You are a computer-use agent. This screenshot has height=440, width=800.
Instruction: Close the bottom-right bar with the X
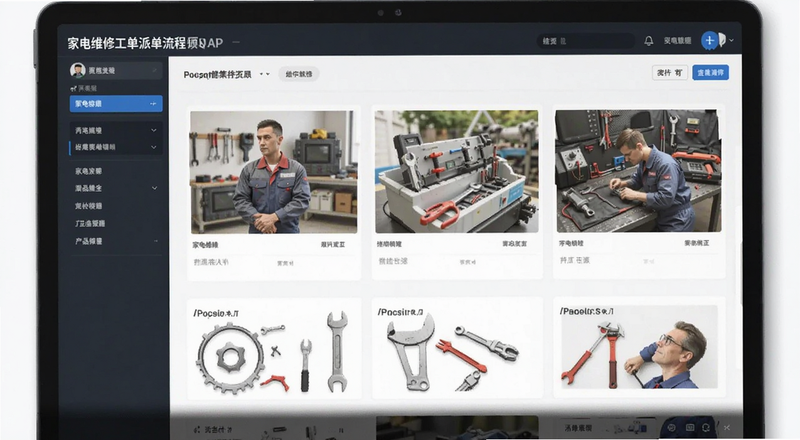coord(727,428)
